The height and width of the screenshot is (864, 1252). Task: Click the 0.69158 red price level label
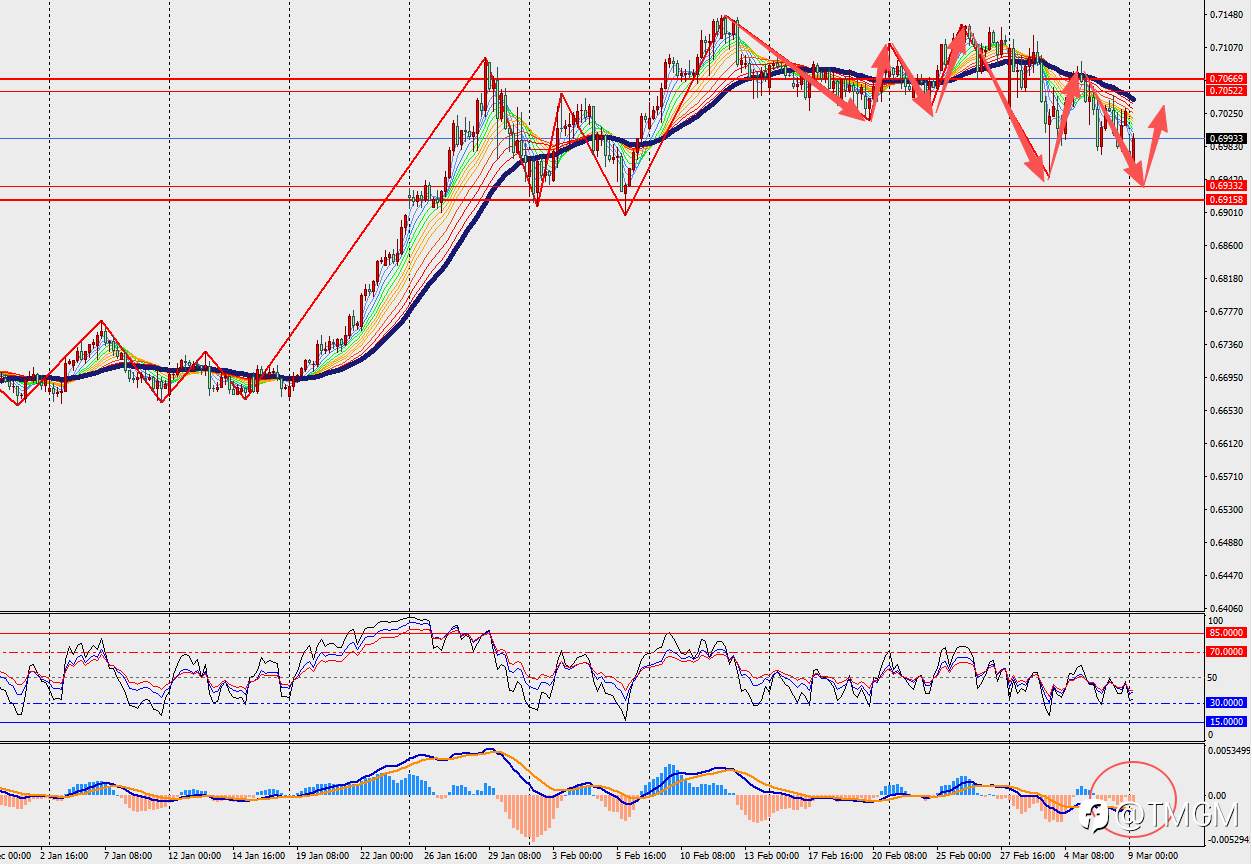1225,200
